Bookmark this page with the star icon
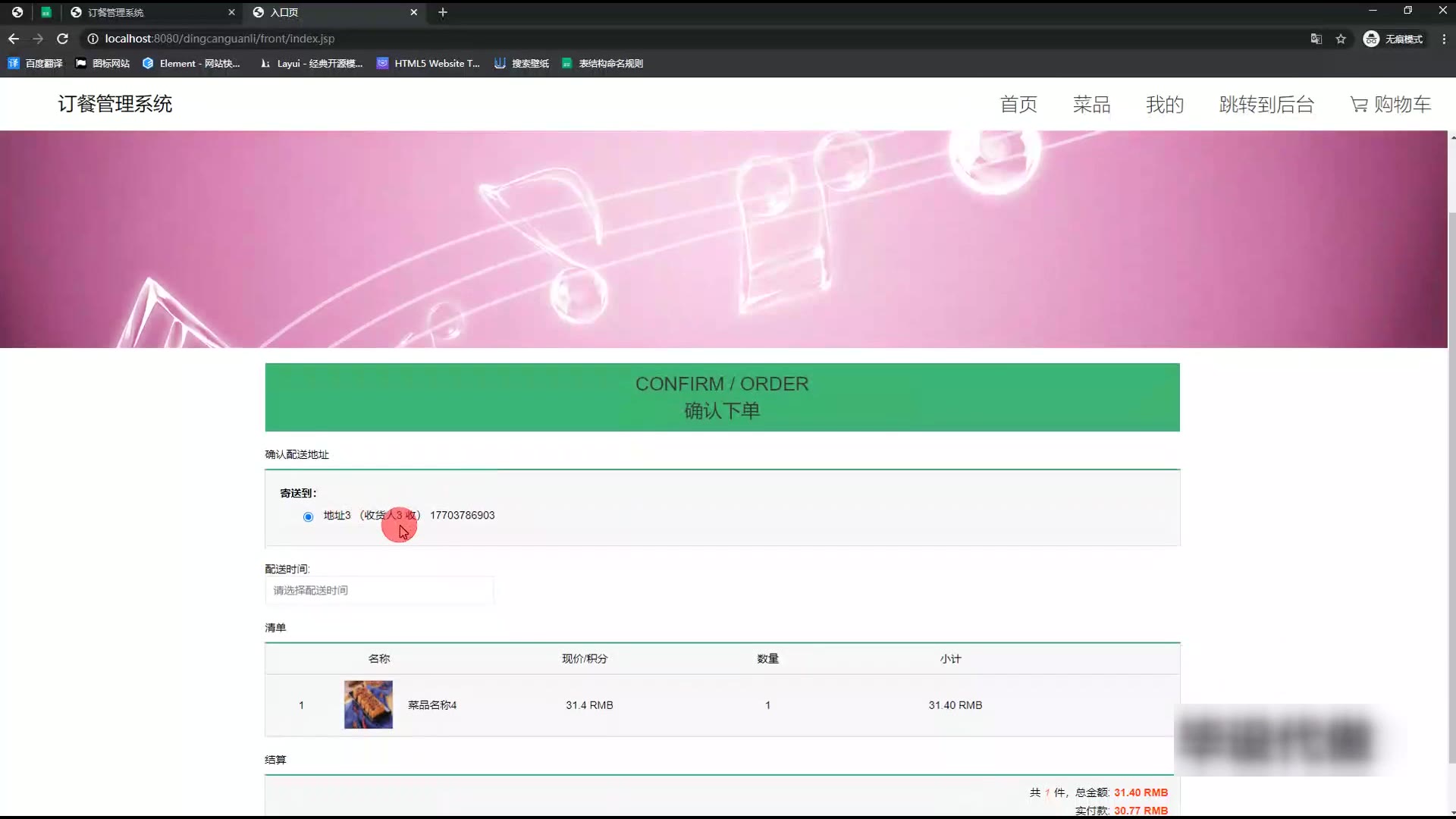The width and height of the screenshot is (1456, 819). tap(1341, 39)
